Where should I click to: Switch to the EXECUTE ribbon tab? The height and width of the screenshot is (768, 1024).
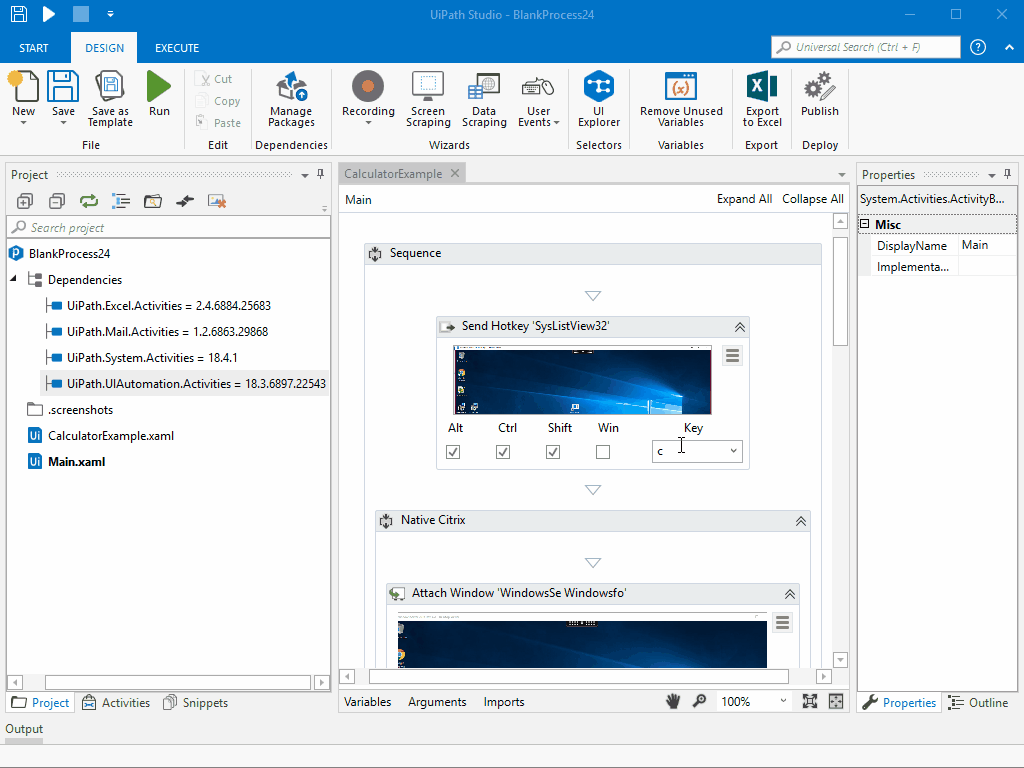point(177,48)
